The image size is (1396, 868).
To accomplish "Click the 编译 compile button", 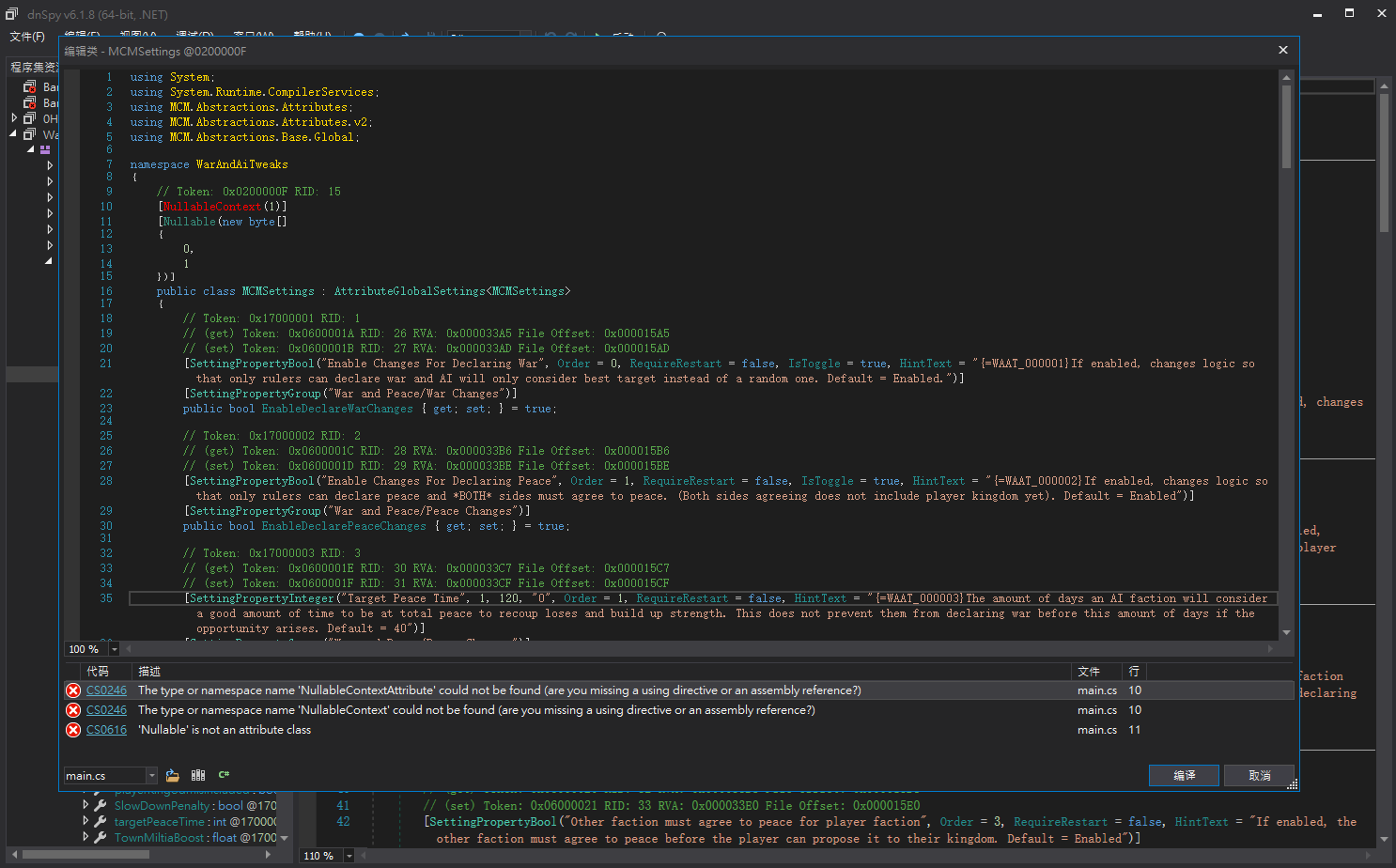I will pyautogui.click(x=1184, y=775).
